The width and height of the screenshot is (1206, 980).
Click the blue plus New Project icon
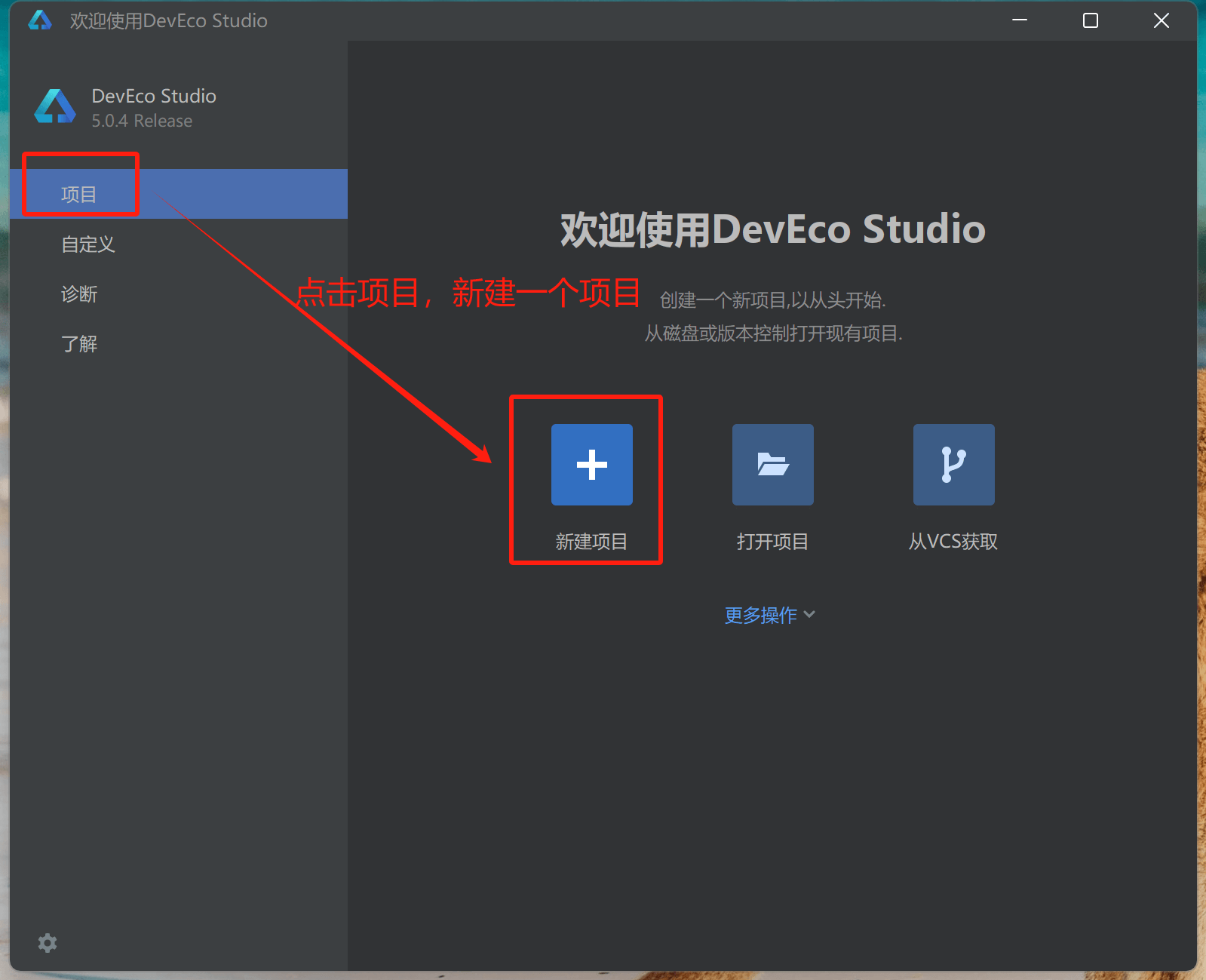(591, 464)
